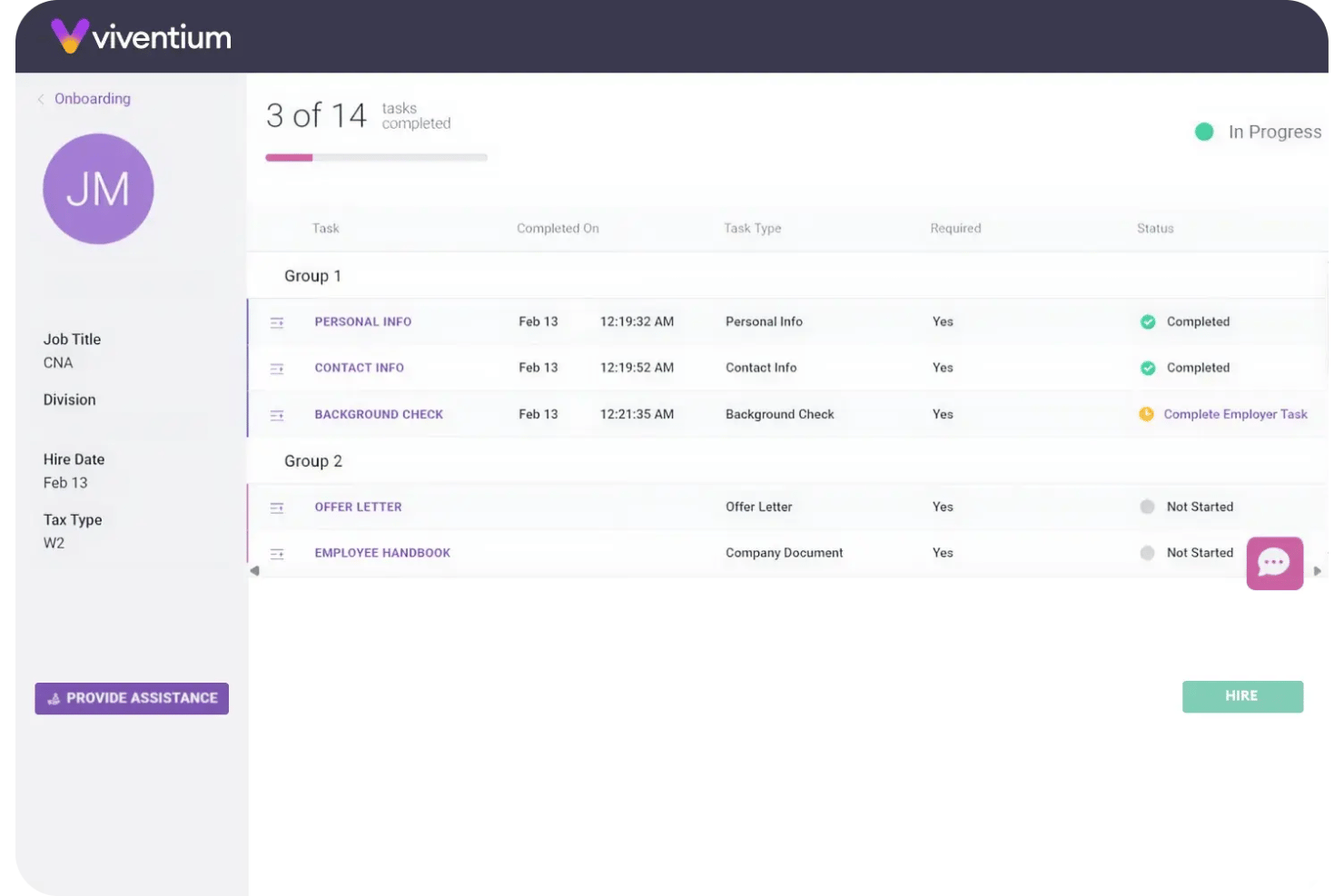This screenshot has height=896, width=1344.
Task: Click the Viventium logo
Action: (x=142, y=36)
